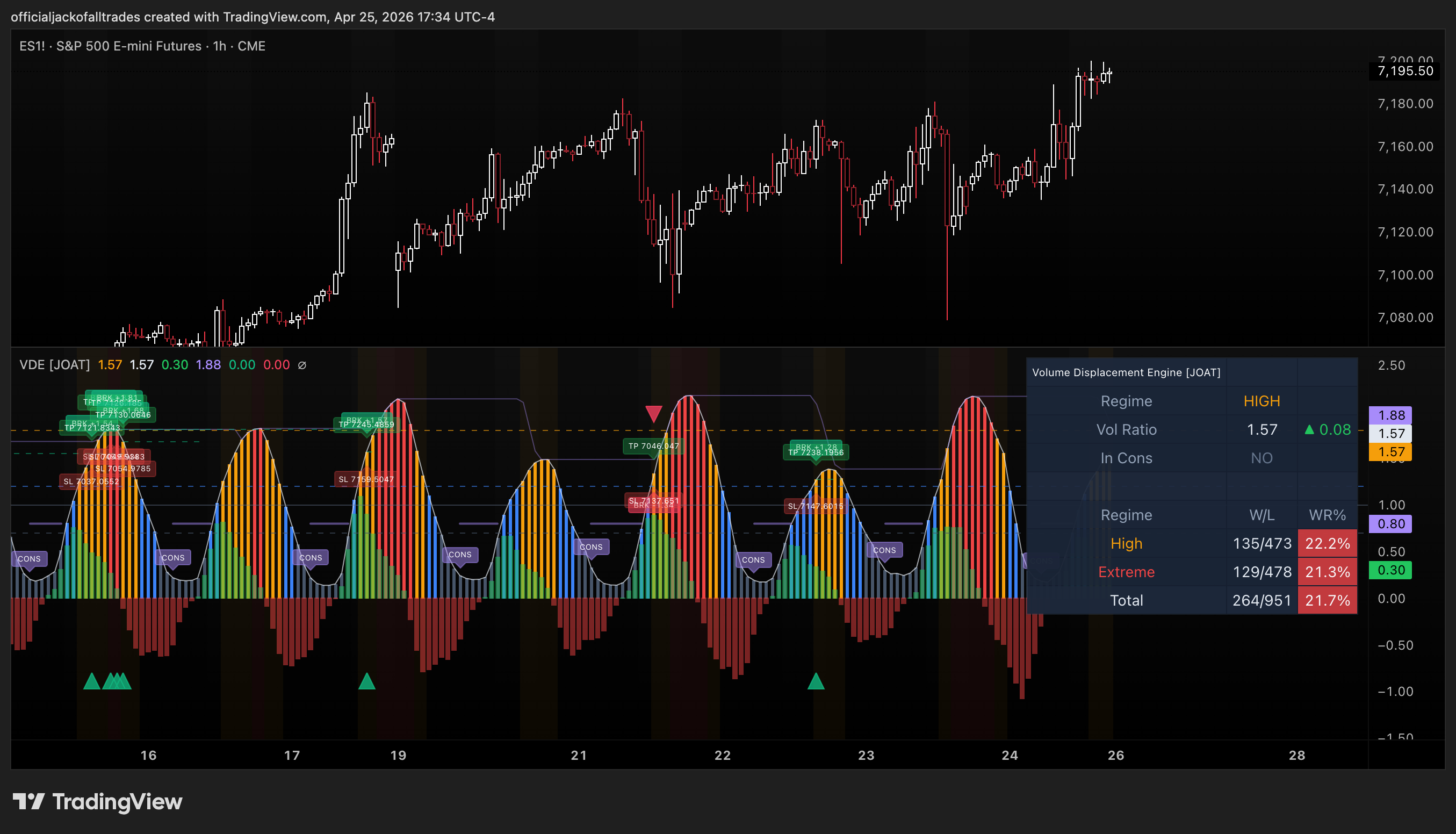Viewport: 1456px width, 834px height.
Task: Click the SL 7137.651 label
Action: [653, 501]
